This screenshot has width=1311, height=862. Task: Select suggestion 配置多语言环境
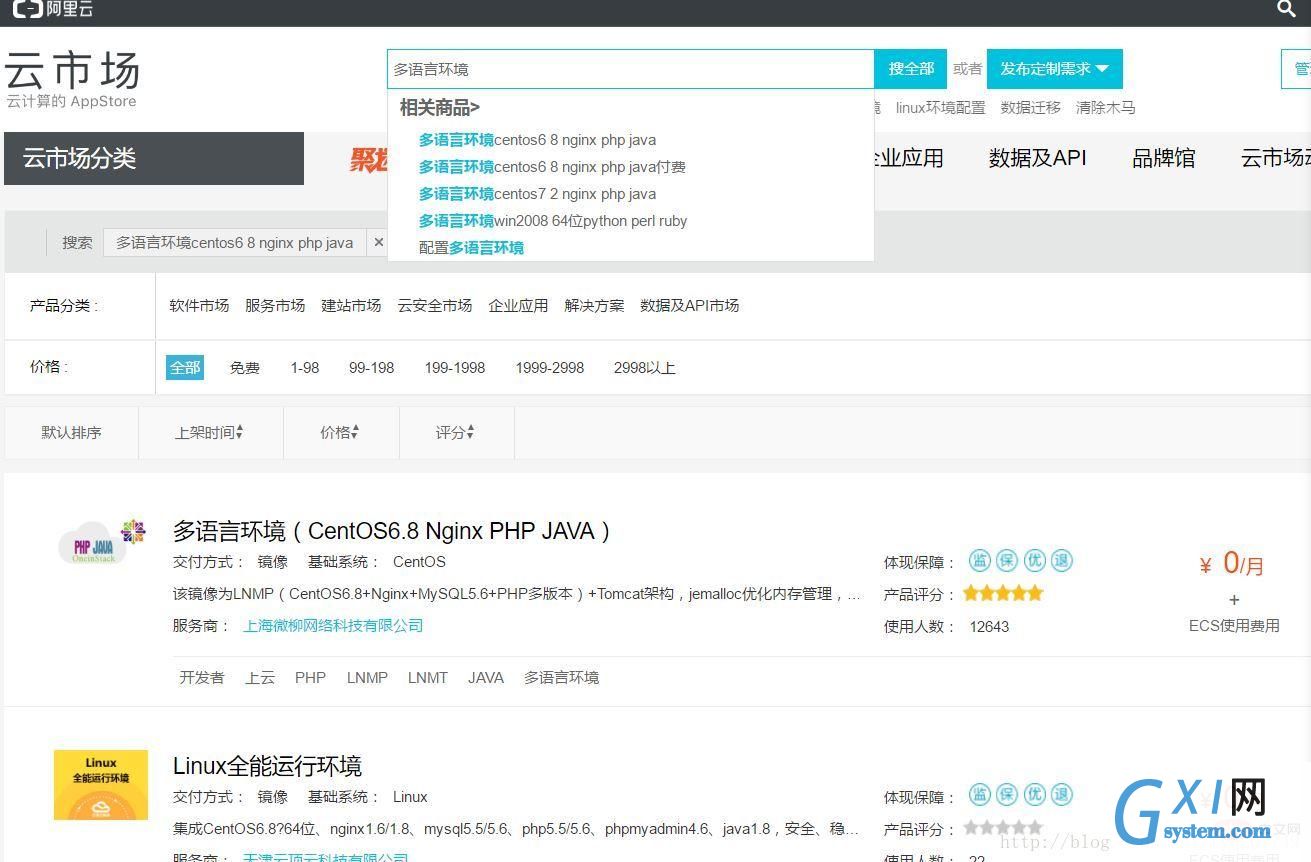point(471,248)
